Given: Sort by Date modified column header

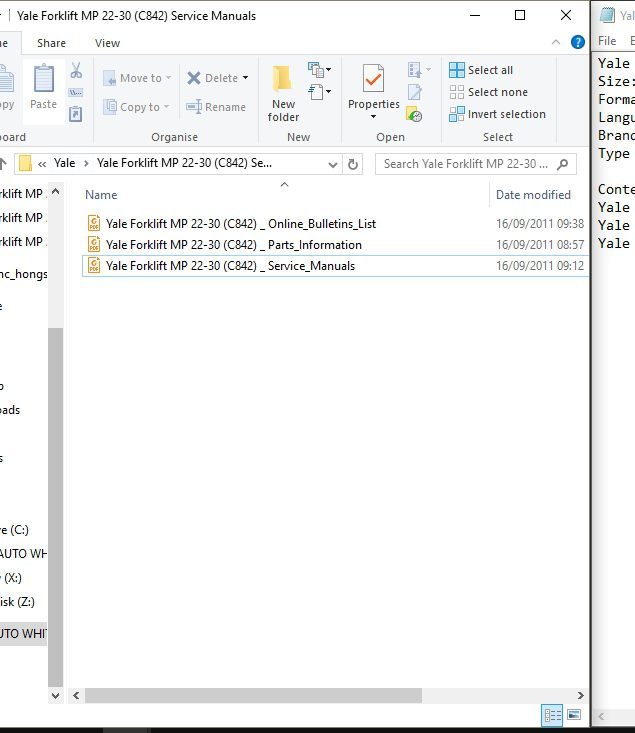Looking at the screenshot, I should point(534,195).
